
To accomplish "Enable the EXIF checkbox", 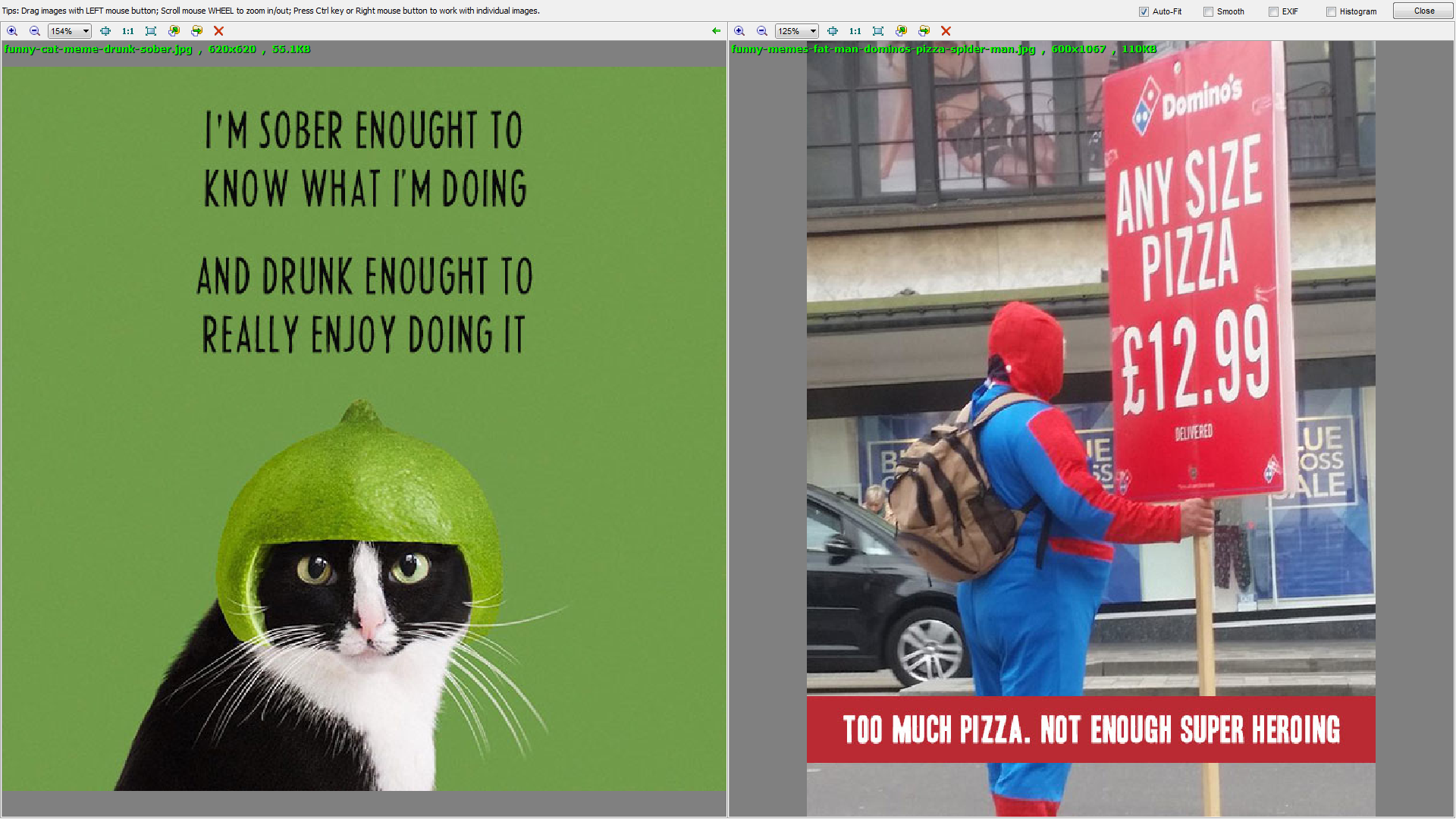I will 1273,11.
